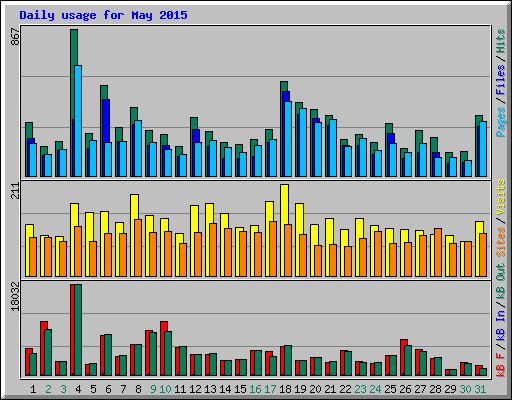This screenshot has width=512, height=400.
Task: Click the 'Visits' legend label
Action: pos(501,197)
